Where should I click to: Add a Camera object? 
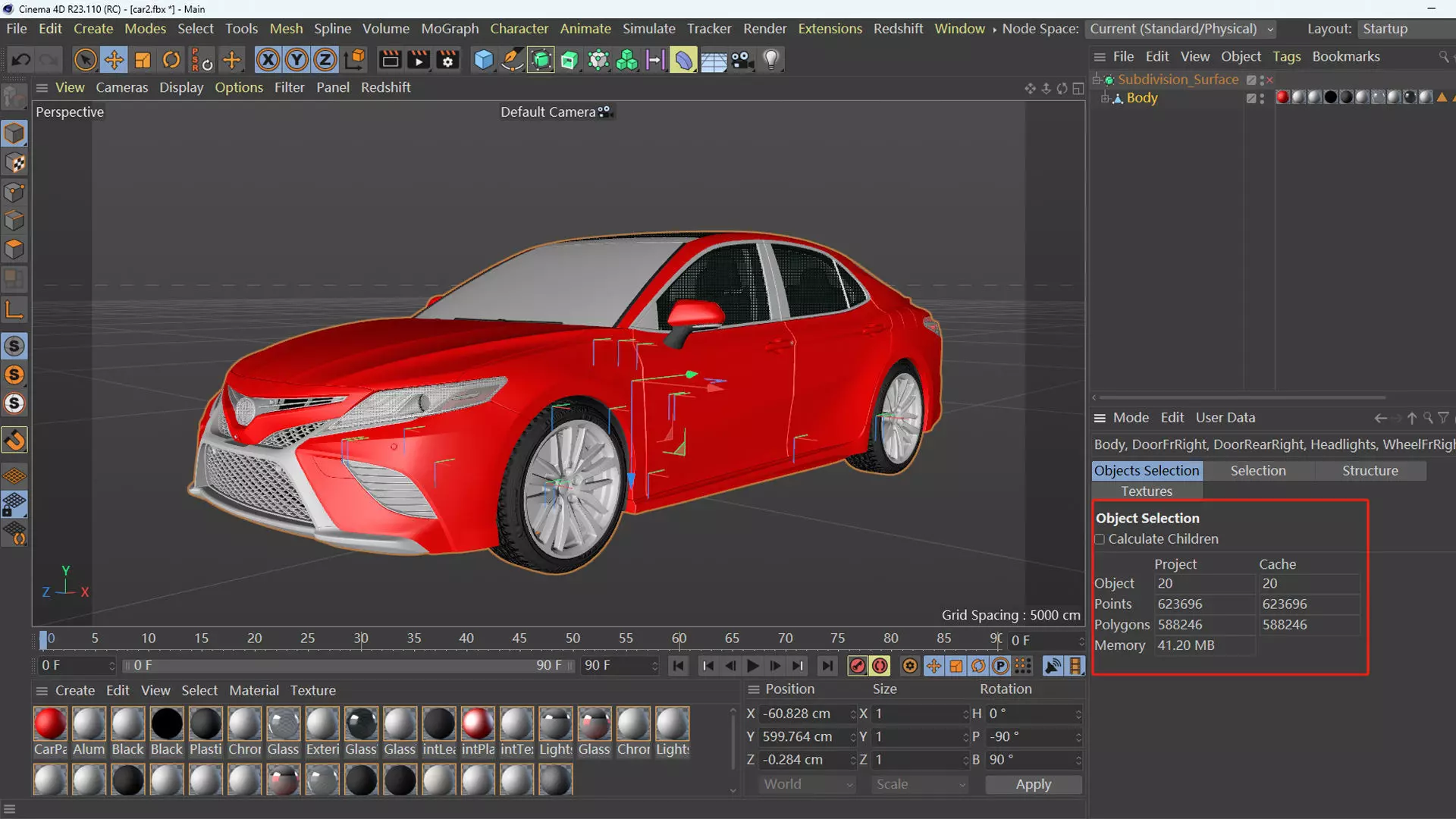[x=742, y=59]
